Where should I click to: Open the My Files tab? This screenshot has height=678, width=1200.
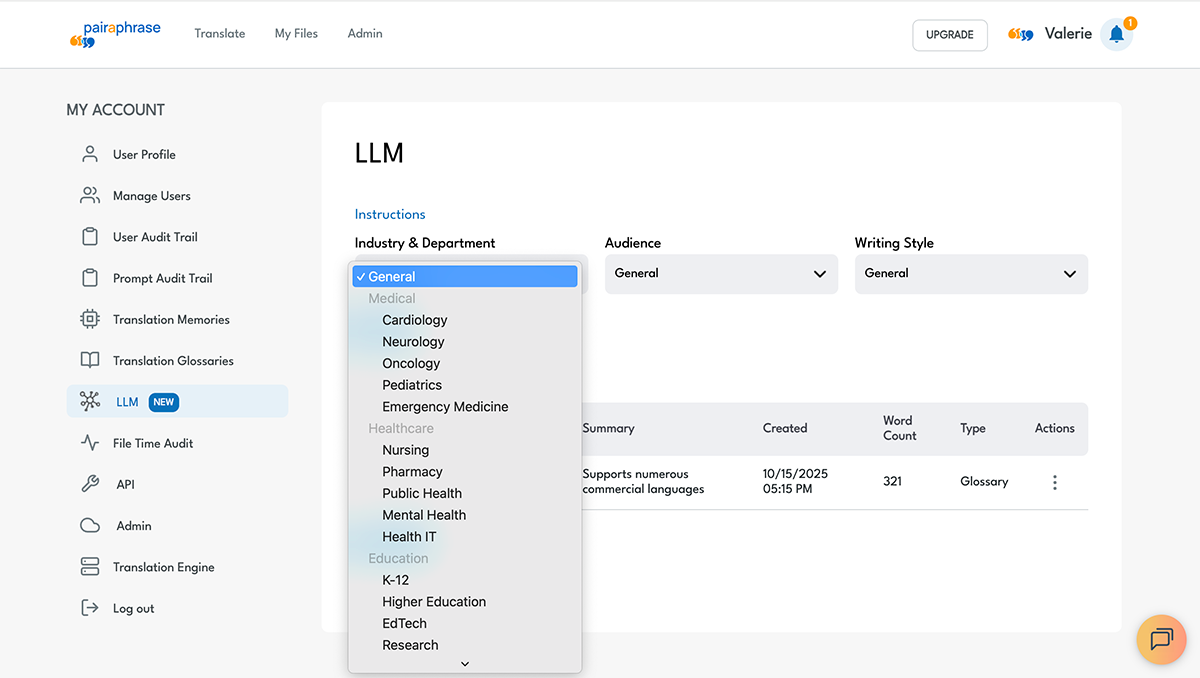pyautogui.click(x=296, y=34)
